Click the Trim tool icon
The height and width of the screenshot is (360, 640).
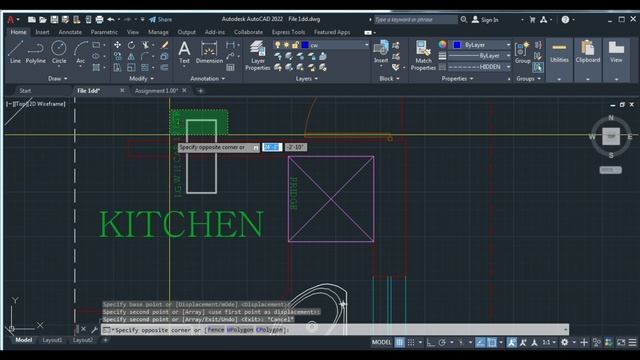pos(145,45)
